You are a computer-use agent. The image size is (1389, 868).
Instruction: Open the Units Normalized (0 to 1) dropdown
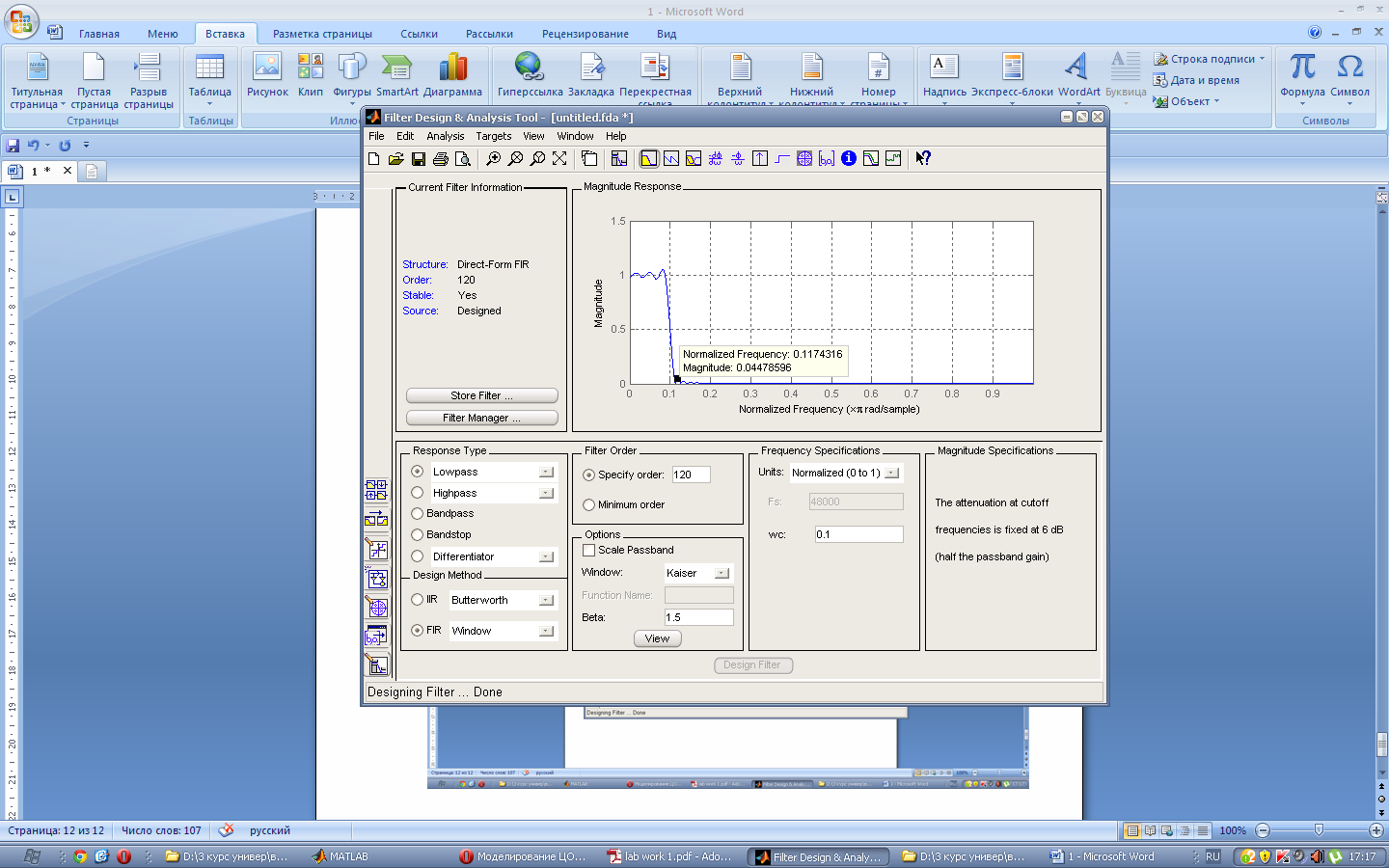pyautogui.click(x=892, y=474)
